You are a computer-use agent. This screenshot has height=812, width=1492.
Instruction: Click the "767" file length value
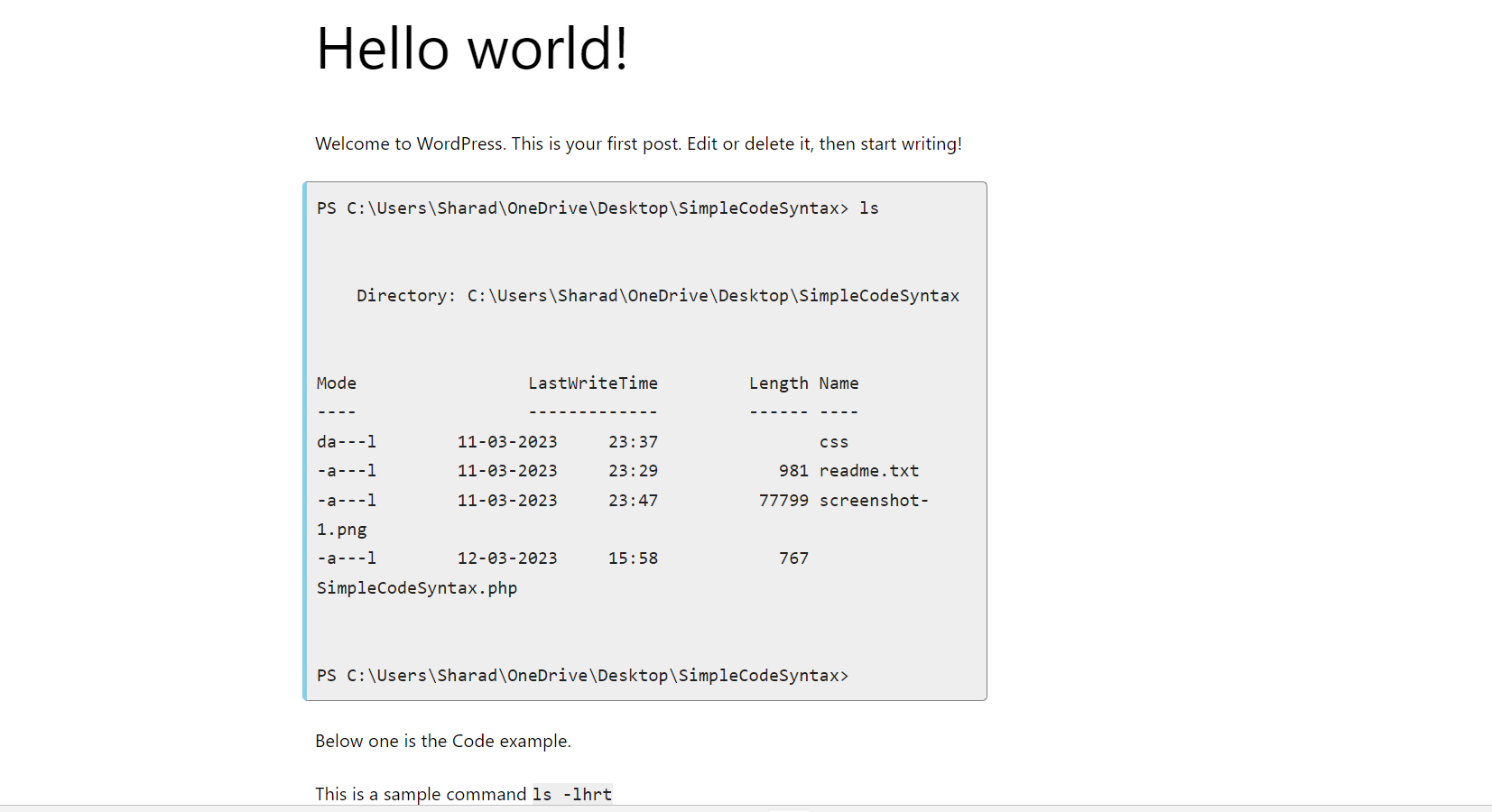[x=793, y=558]
